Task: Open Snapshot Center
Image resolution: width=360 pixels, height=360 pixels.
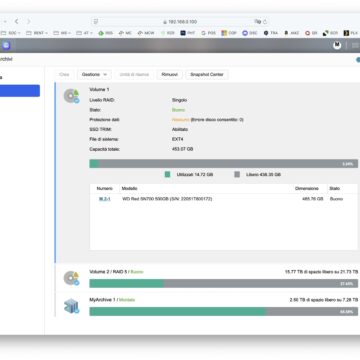Action: click(x=207, y=74)
